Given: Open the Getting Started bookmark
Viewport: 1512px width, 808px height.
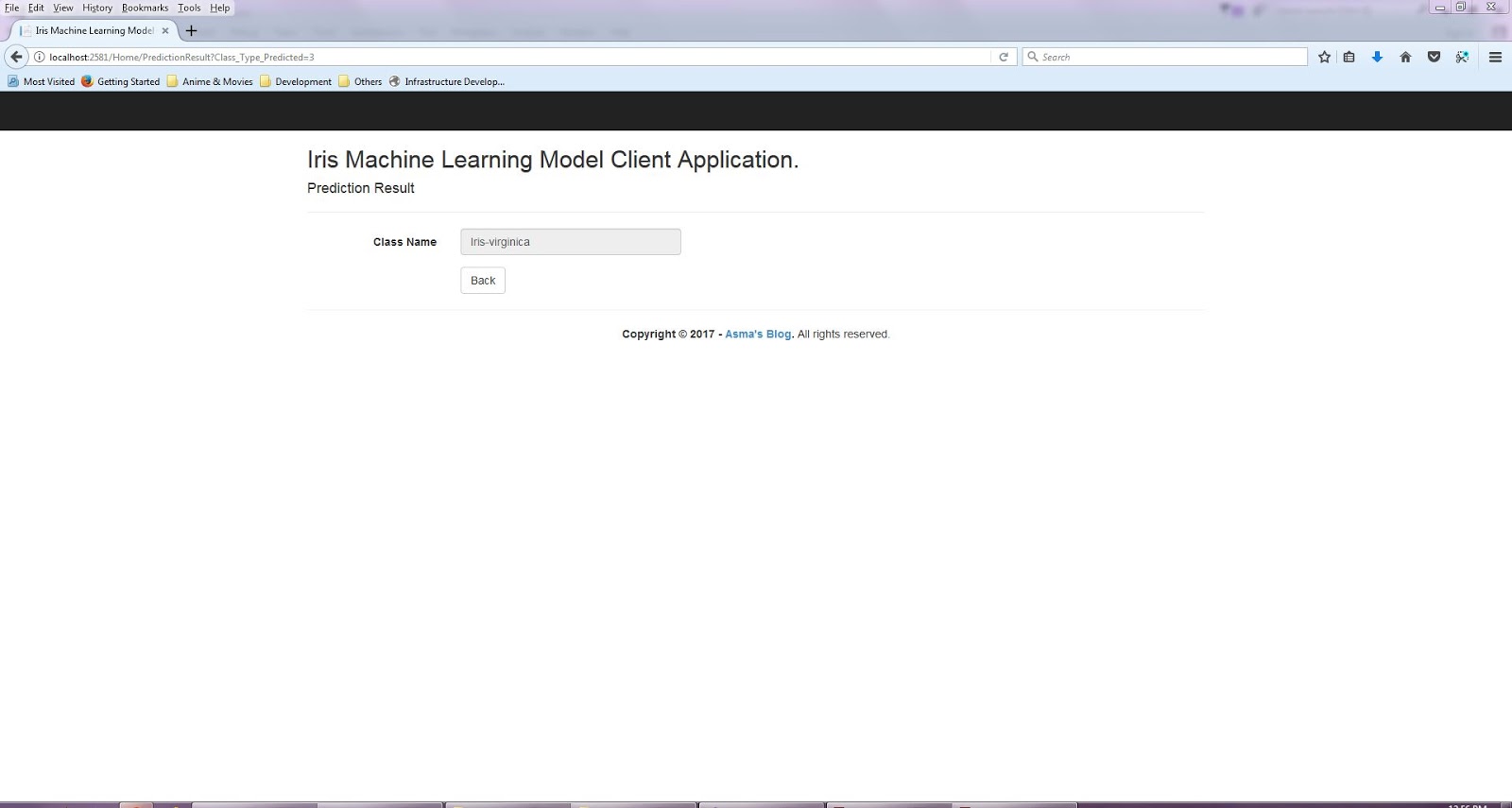Looking at the screenshot, I should pos(121,81).
